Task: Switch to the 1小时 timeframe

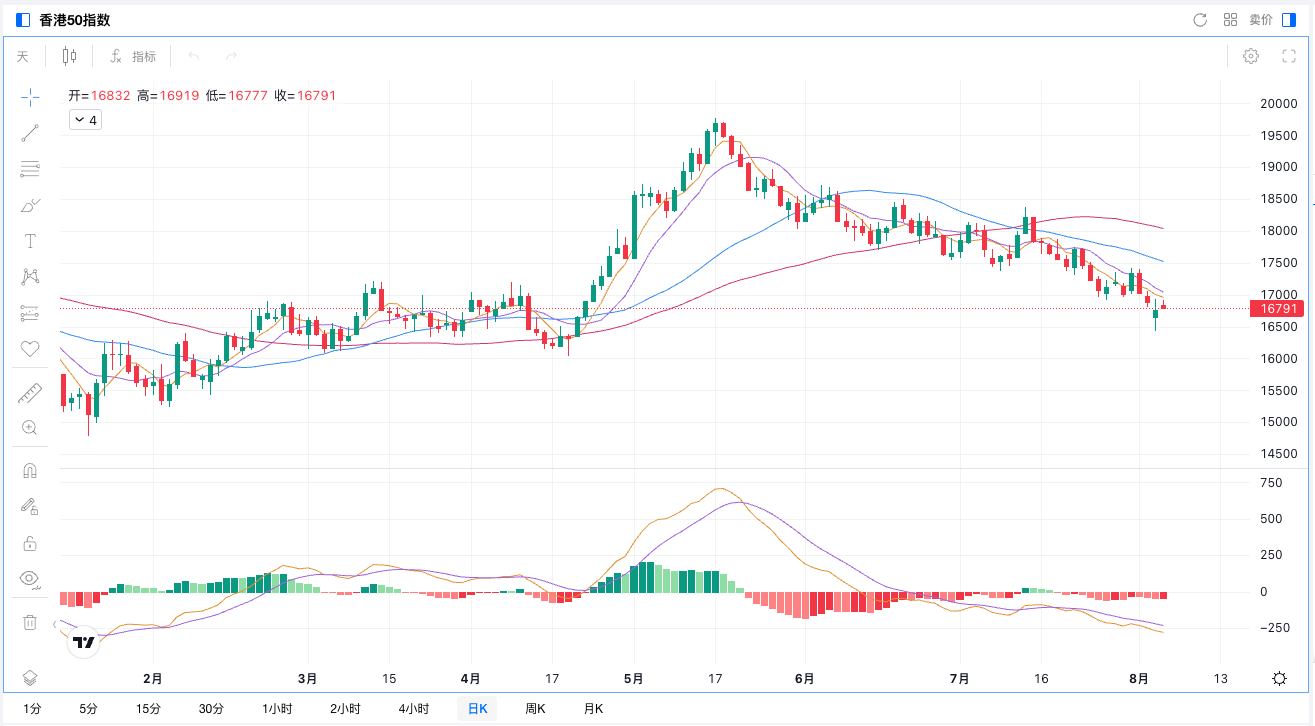Action: tap(277, 709)
